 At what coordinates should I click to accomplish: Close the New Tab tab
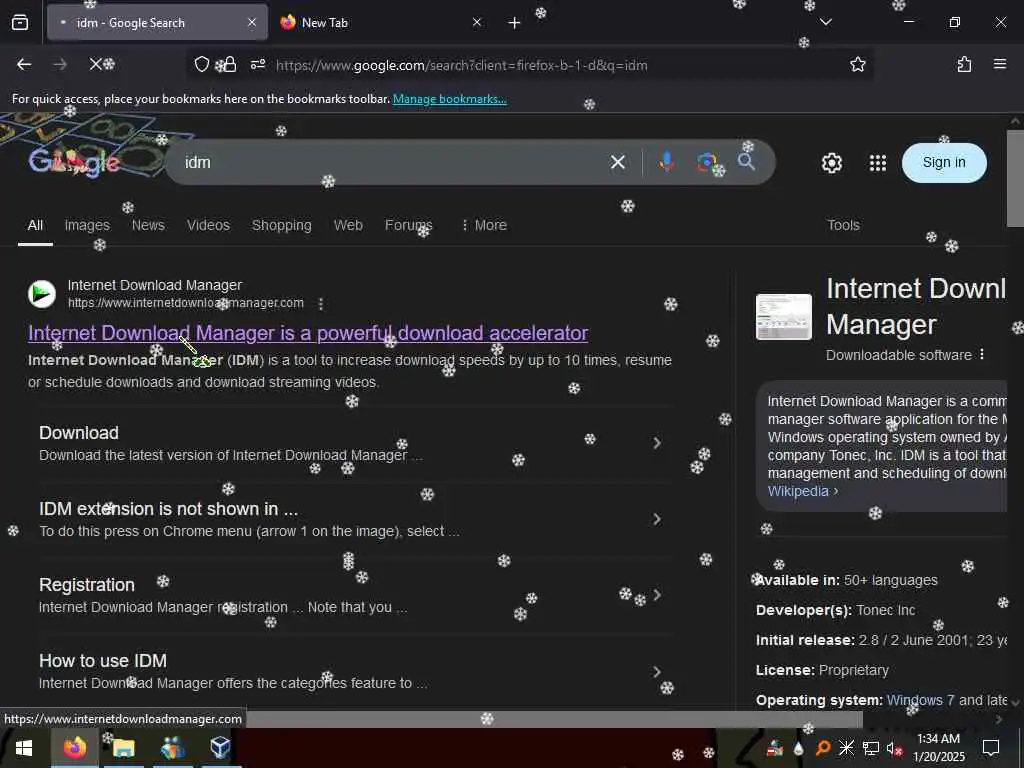(x=477, y=23)
